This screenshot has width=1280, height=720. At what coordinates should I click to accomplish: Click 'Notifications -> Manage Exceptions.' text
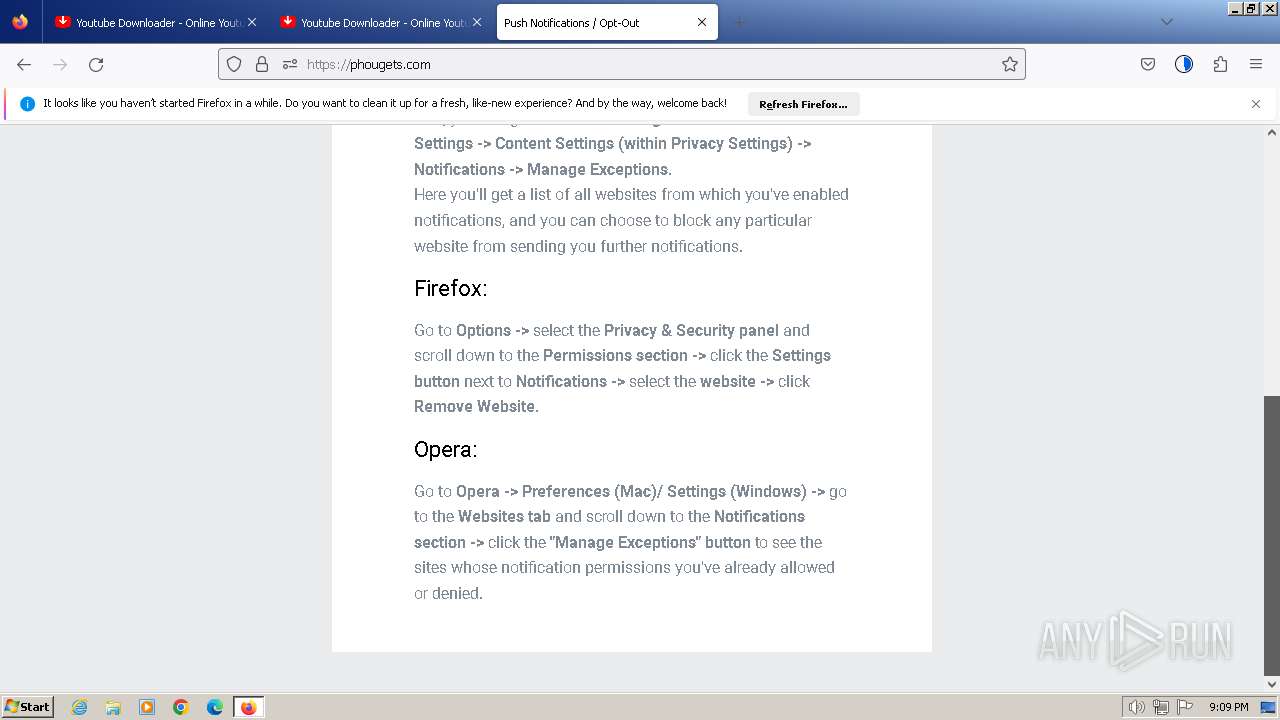pos(543,169)
